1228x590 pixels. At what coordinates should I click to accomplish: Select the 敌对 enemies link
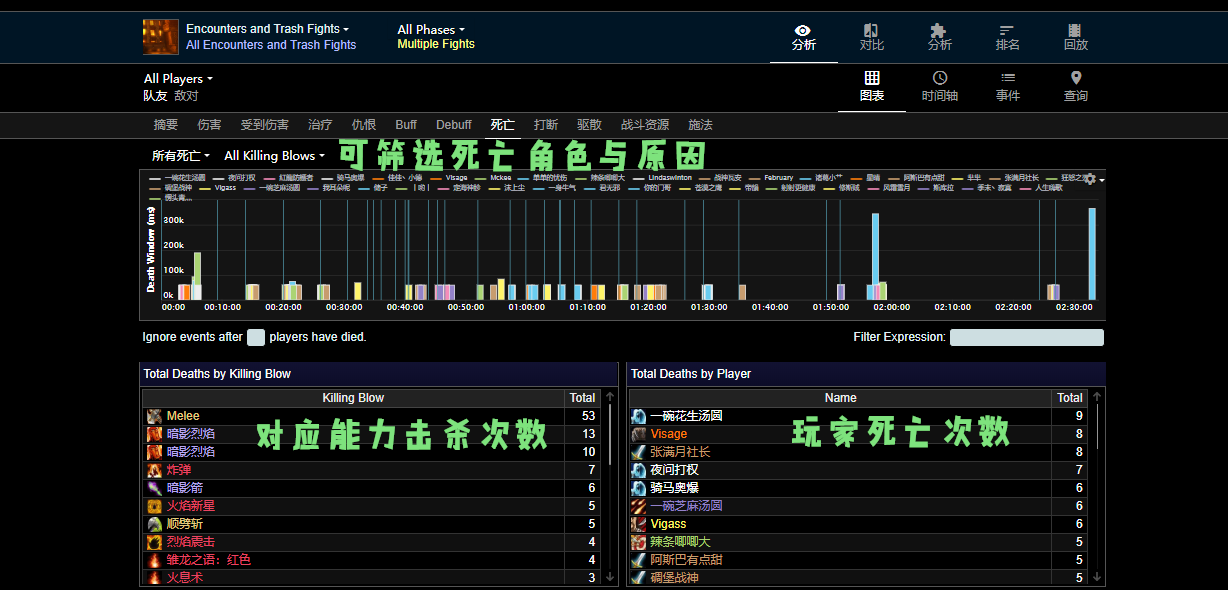click(186, 96)
